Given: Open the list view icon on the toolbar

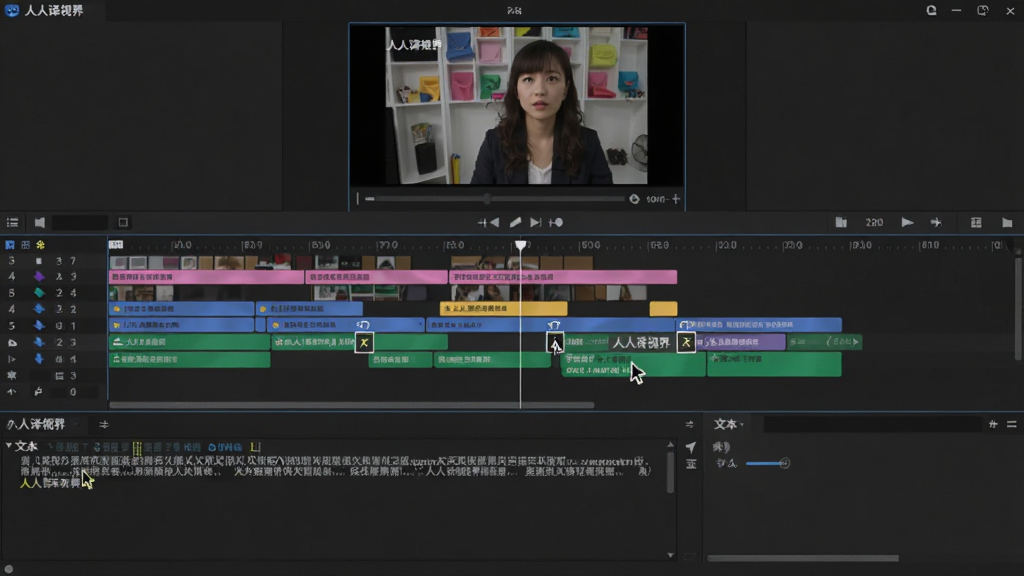Looking at the screenshot, I should pyautogui.click(x=12, y=223).
